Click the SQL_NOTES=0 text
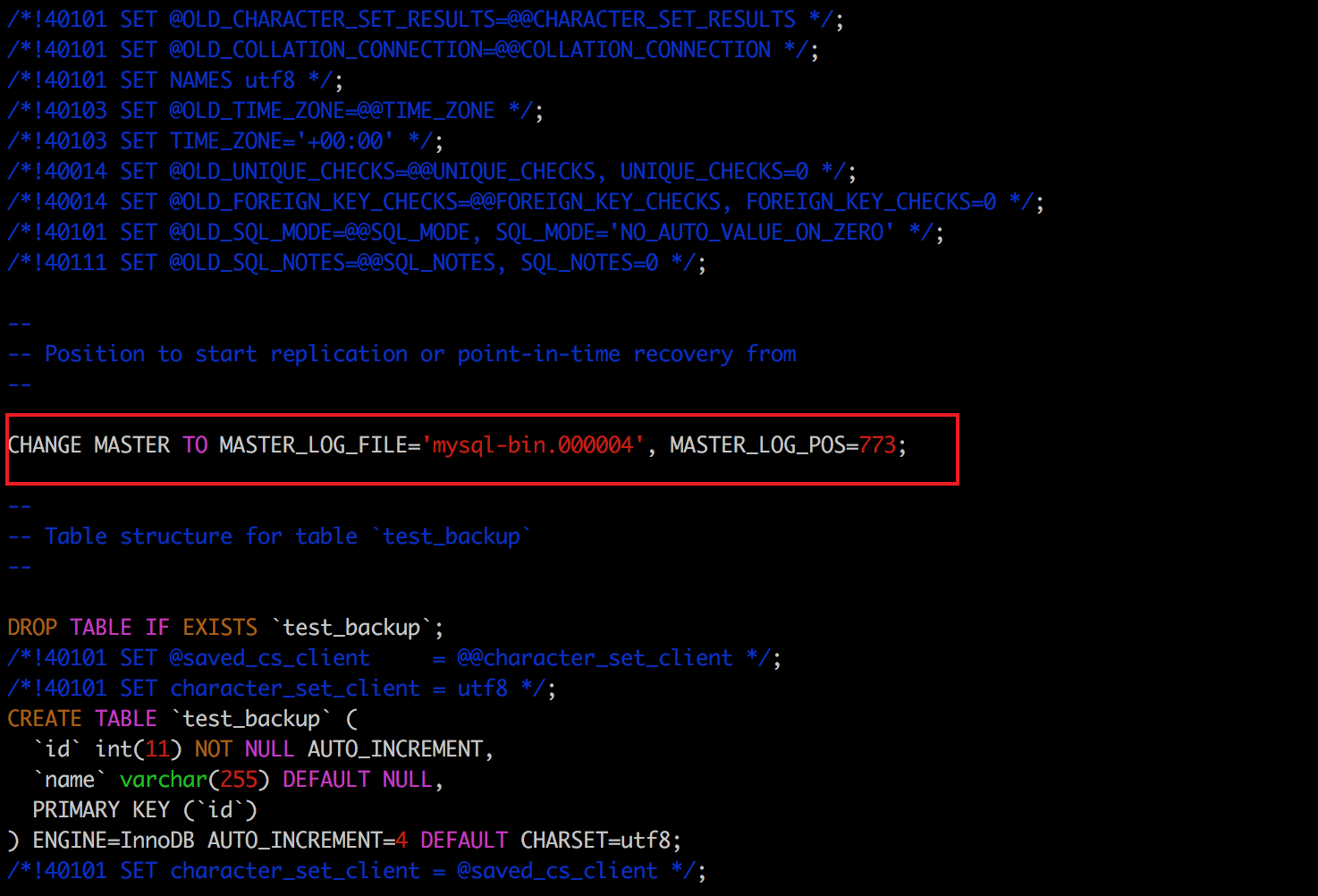The image size is (1318, 896). (589, 263)
